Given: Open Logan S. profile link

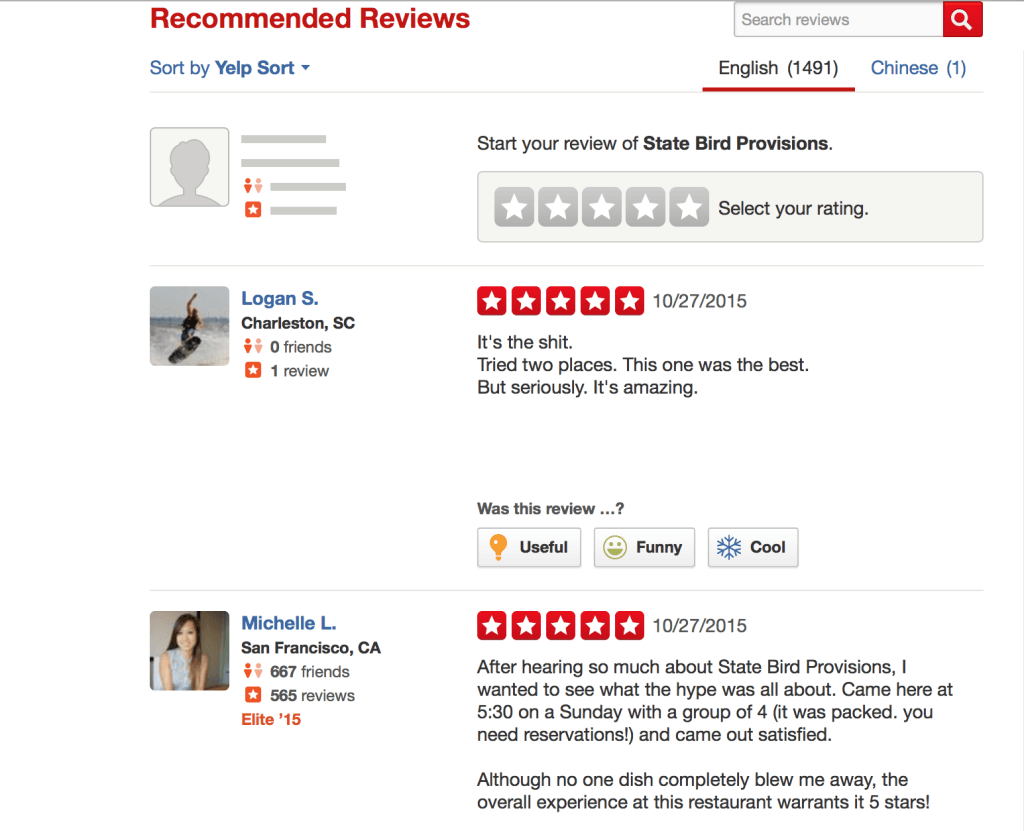Looking at the screenshot, I should pyautogui.click(x=280, y=298).
